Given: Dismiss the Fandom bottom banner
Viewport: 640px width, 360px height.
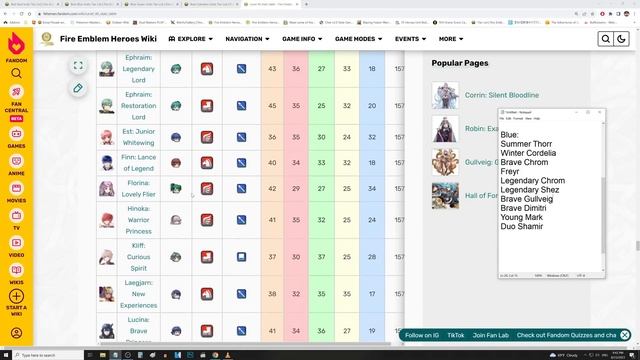Looking at the screenshot, I should [624, 335].
